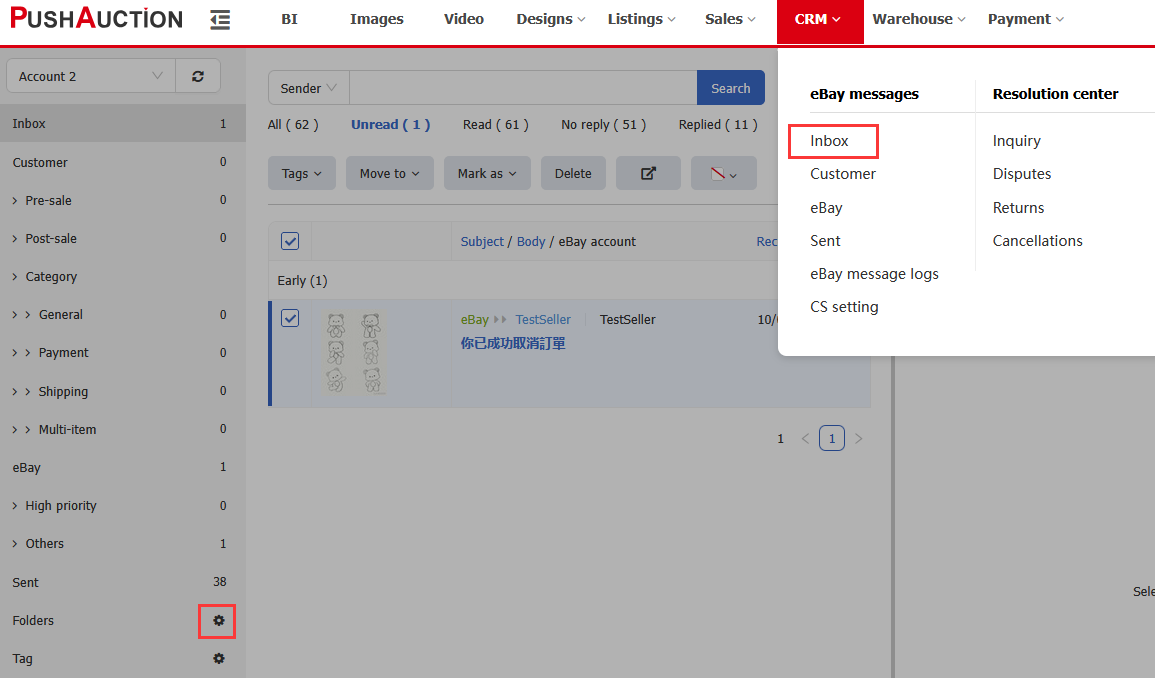Expand the Tags dropdown button
This screenshot has height=678, width=1155.
click(x=302, y=173)
